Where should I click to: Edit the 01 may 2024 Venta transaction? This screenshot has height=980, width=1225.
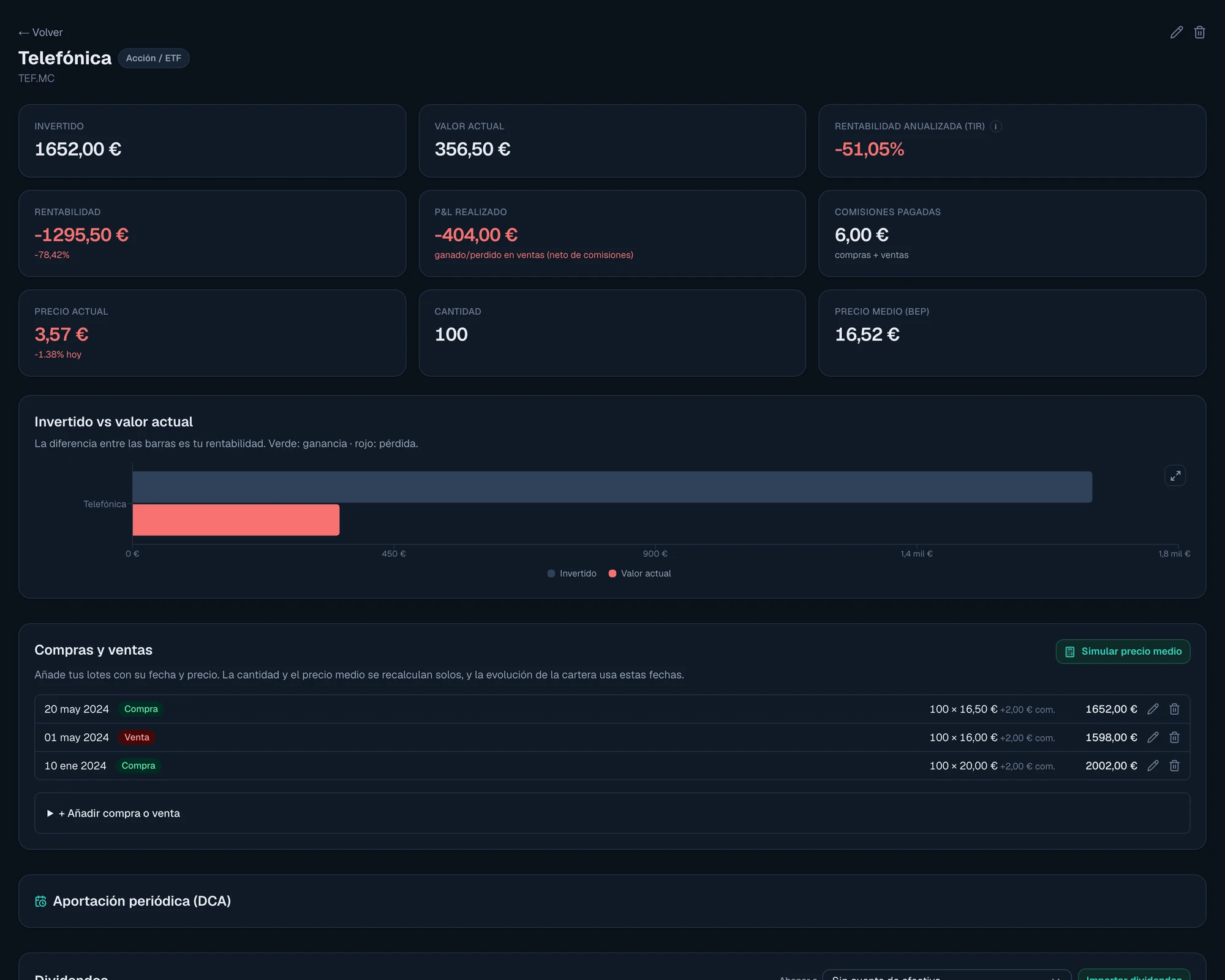coord(1153,737)
